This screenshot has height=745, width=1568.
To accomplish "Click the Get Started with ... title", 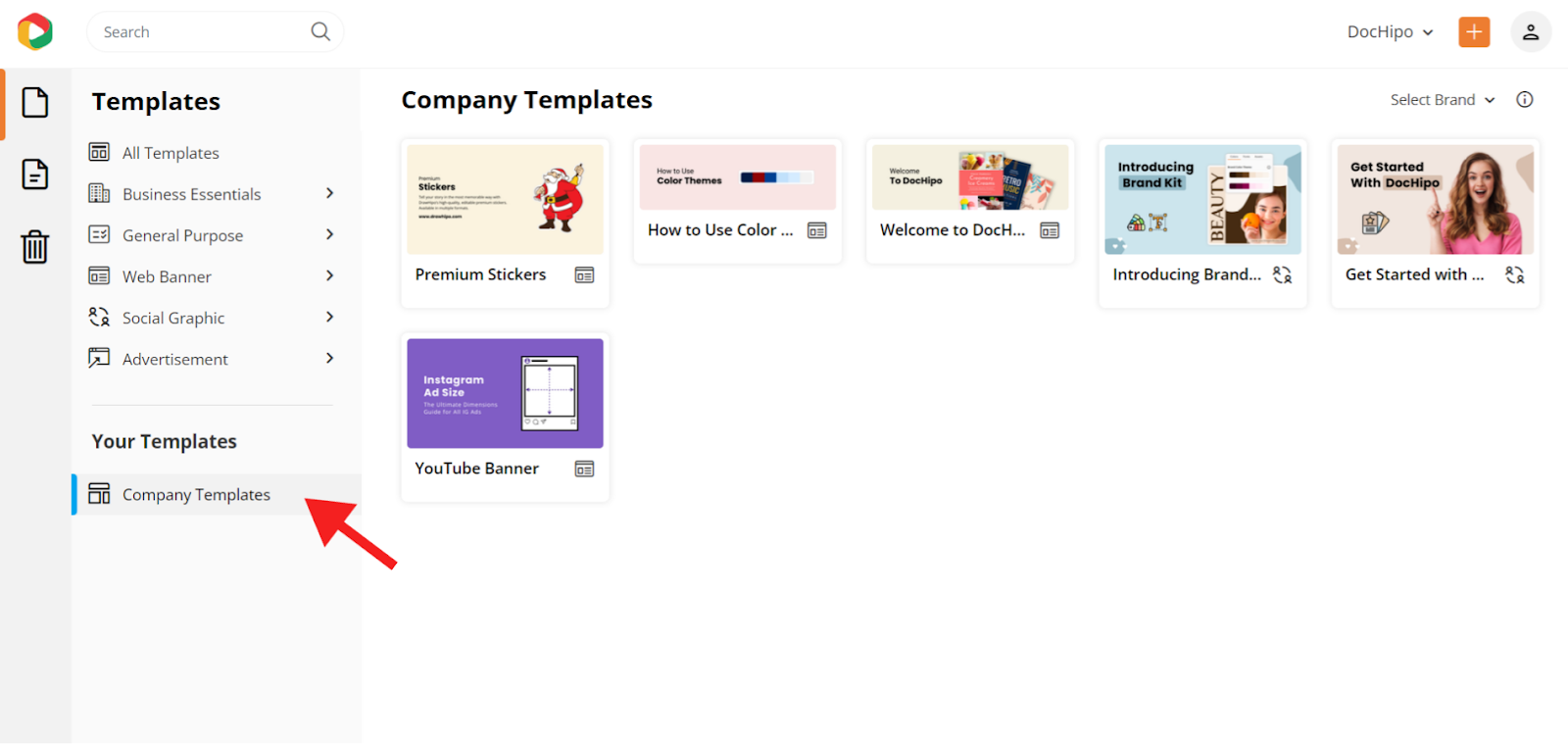I will 1415,274.
